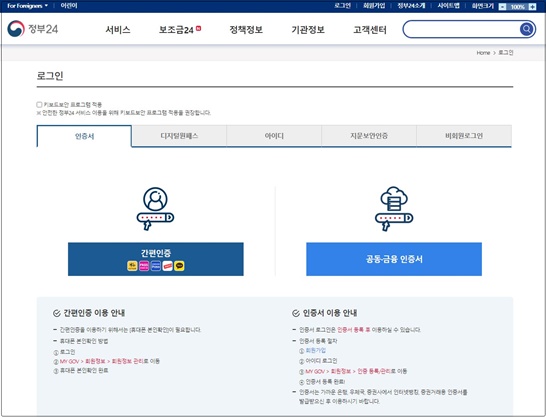
Task: Click the first yellow provider icon in 간편인증
Action: tap(132, 266)
